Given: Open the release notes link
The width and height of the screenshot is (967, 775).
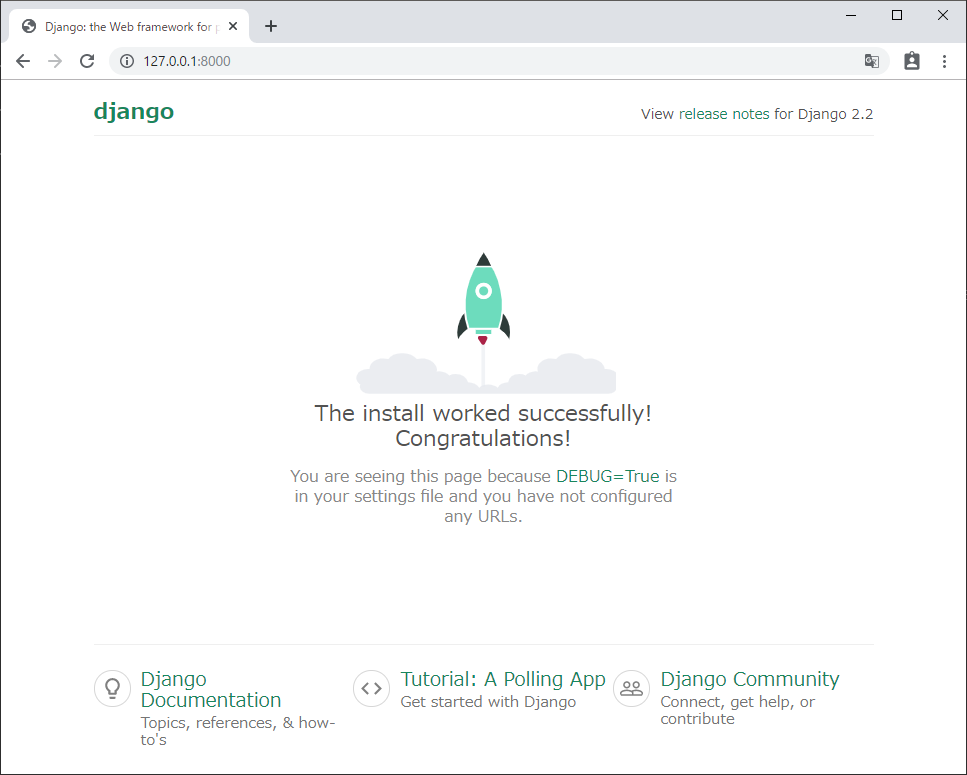Looking at the screenshot, I should [x=724, y=114].
